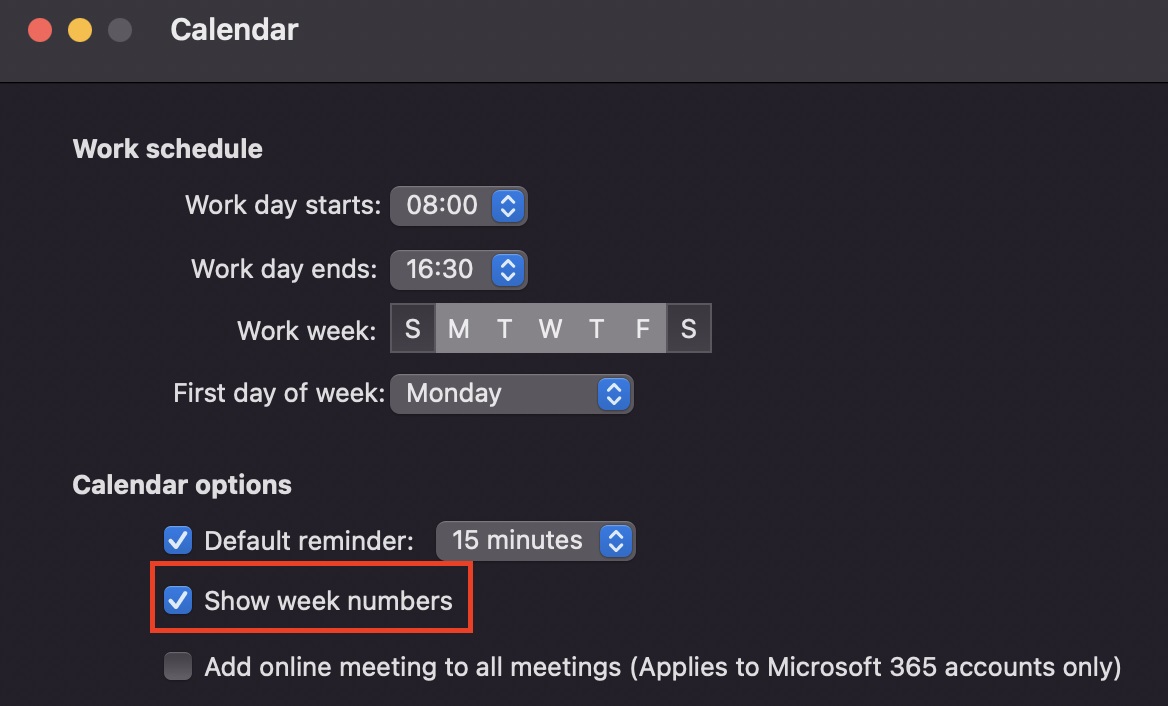This screenshot has height=706, width=1168.
Task: Minimize the Calendar window with yellow button
Action: click(80, 30)
